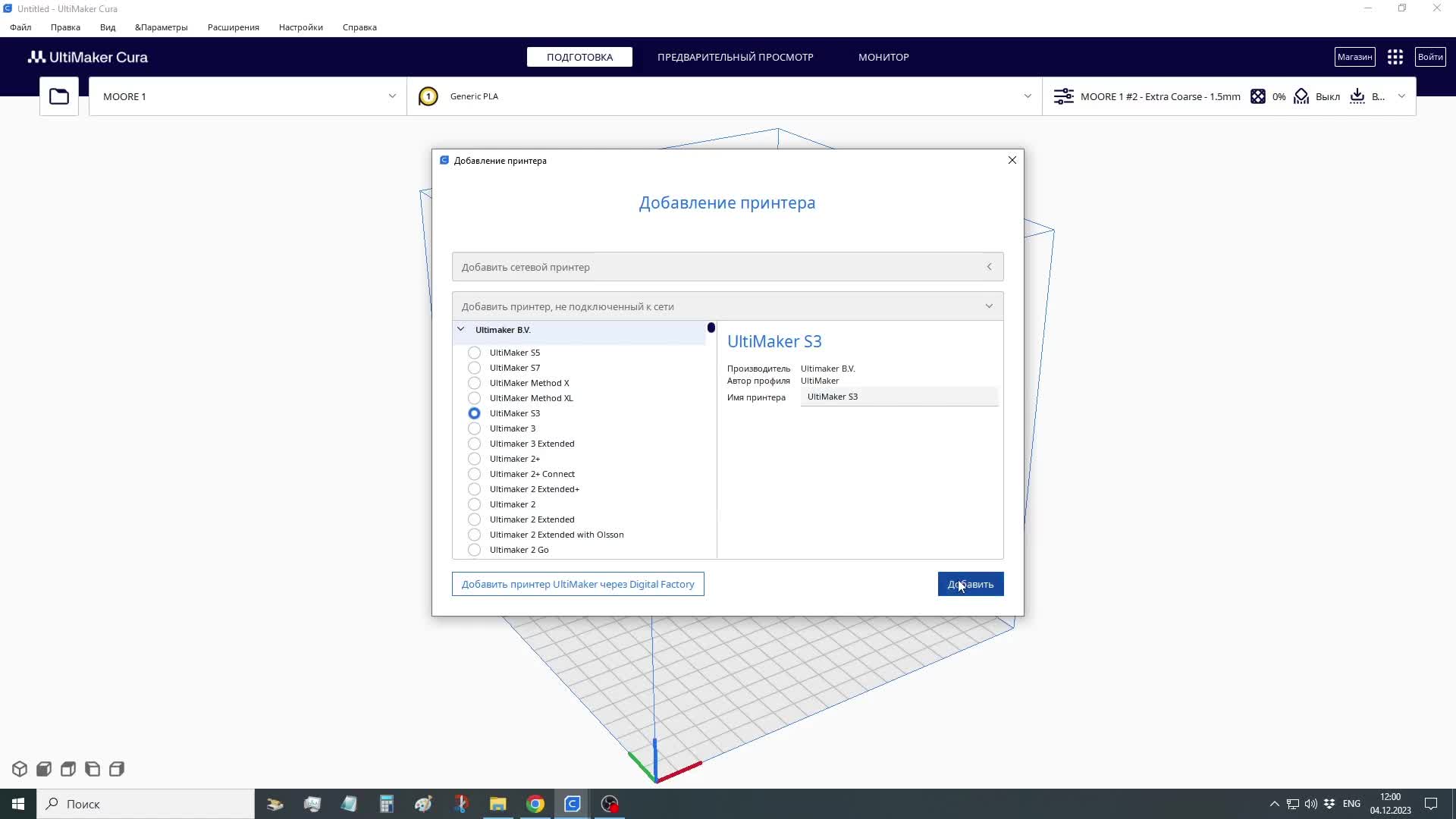Open the Файл menu
The image size is (1456, 819).
(x=20, y=27)
